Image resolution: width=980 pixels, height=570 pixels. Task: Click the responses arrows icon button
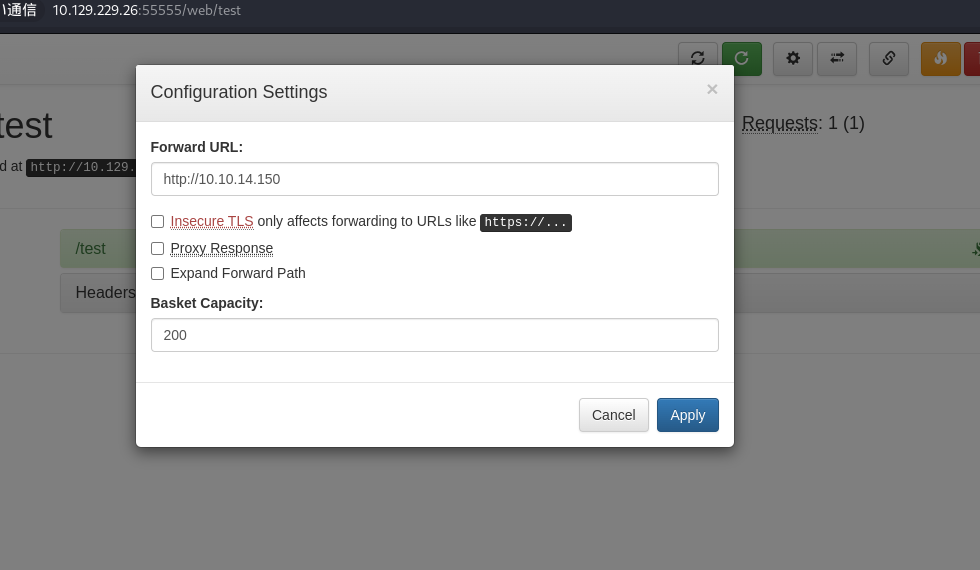click(x=837, y=59)
